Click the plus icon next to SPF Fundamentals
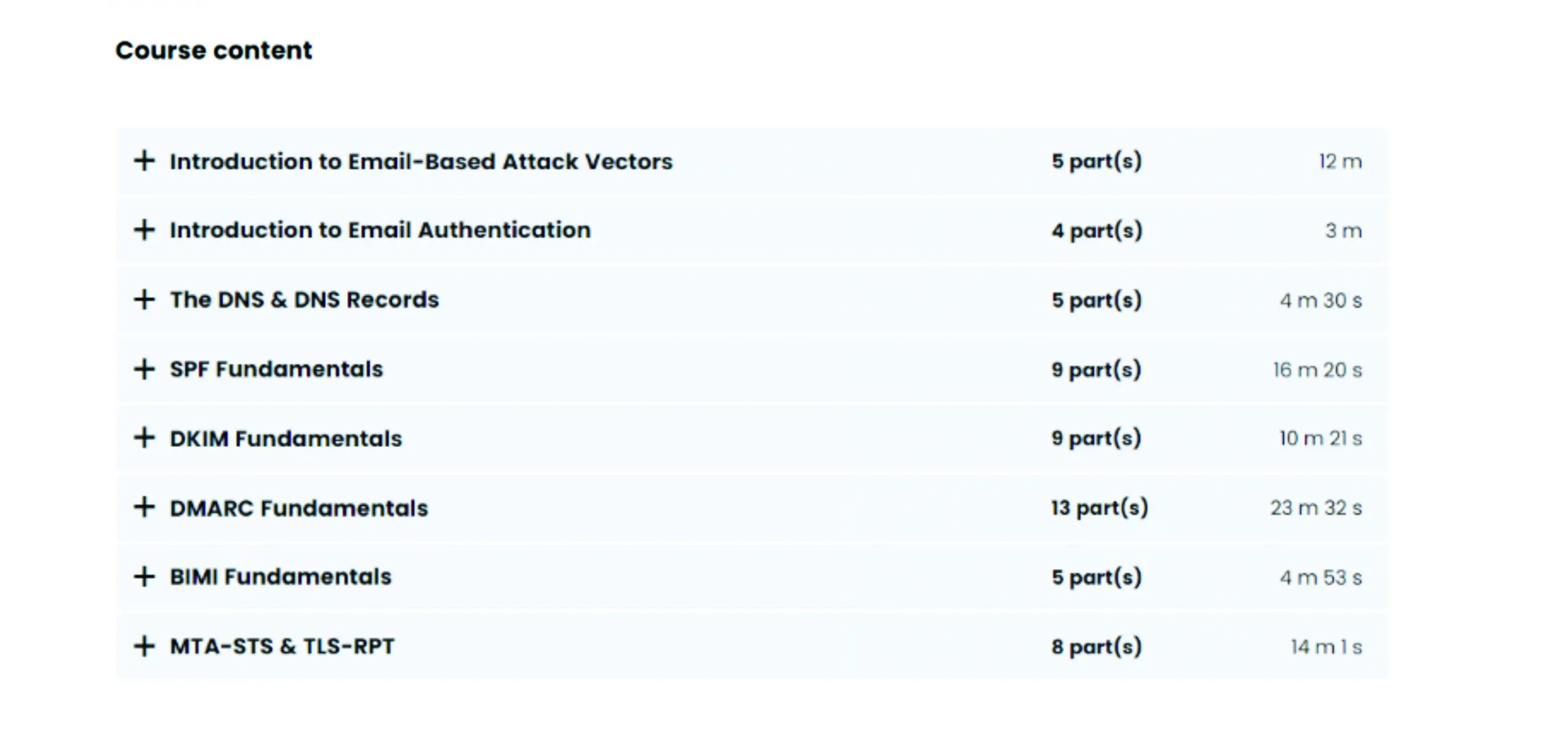 [x=144, y=369]
